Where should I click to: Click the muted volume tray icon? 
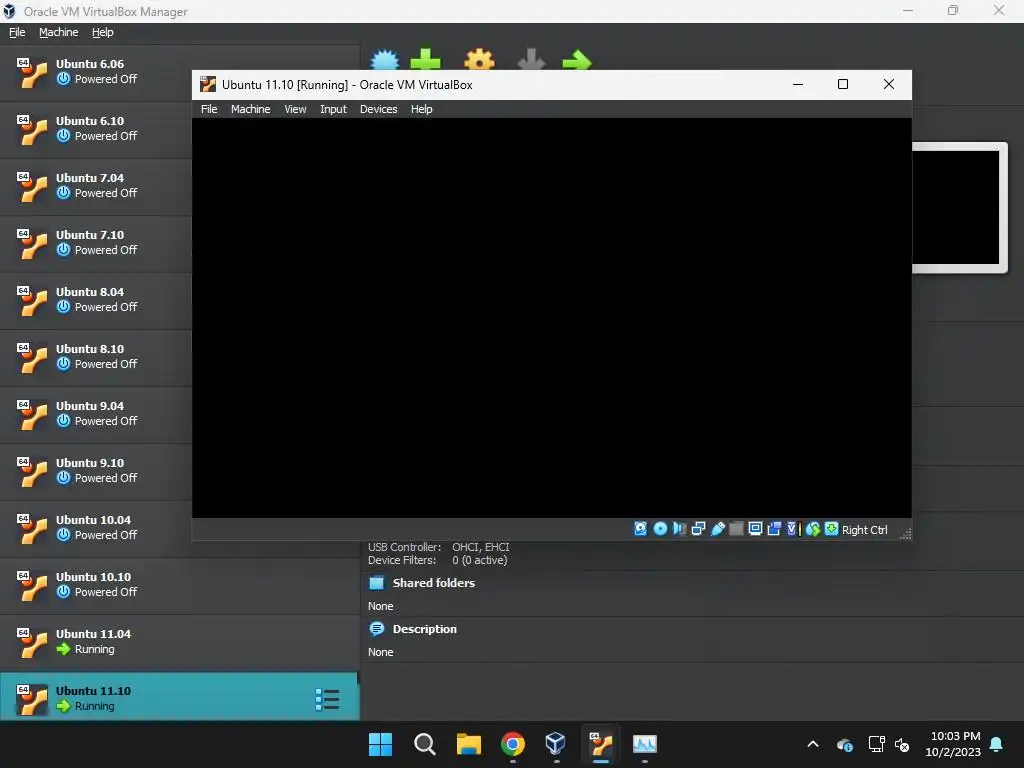click(902, 744)
